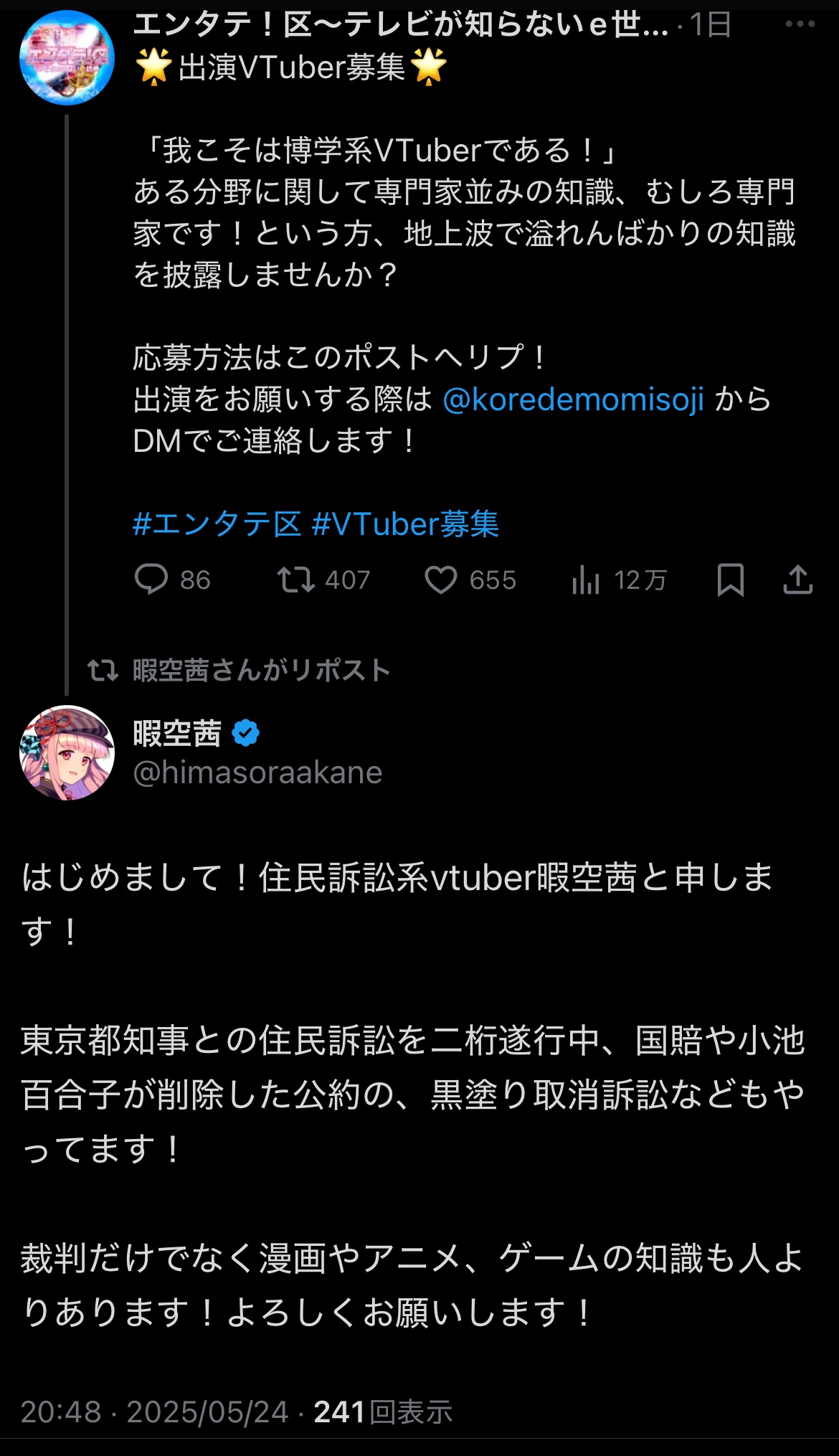Tap the small repost icon beside リポスト label

pos(103,671)
